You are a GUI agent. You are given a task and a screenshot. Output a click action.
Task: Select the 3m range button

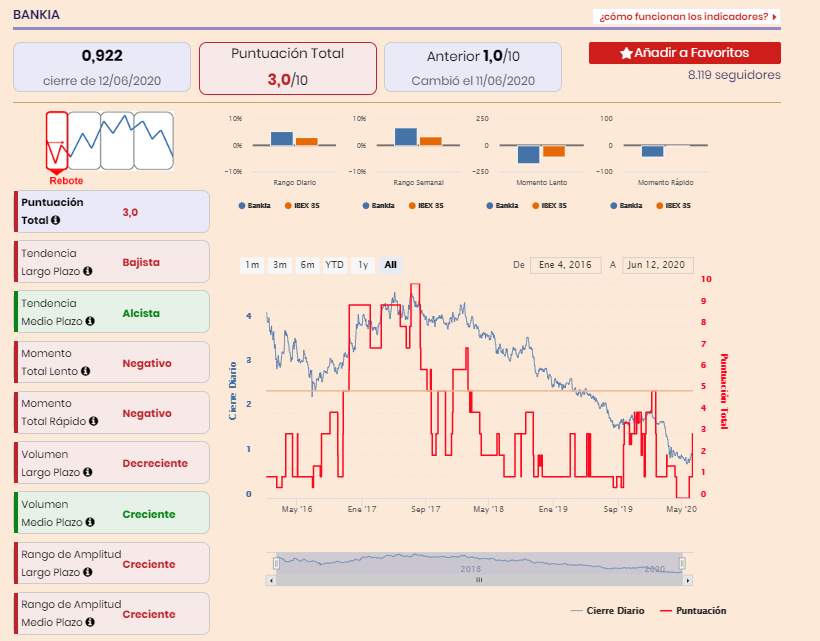click(x=280, y=265)
